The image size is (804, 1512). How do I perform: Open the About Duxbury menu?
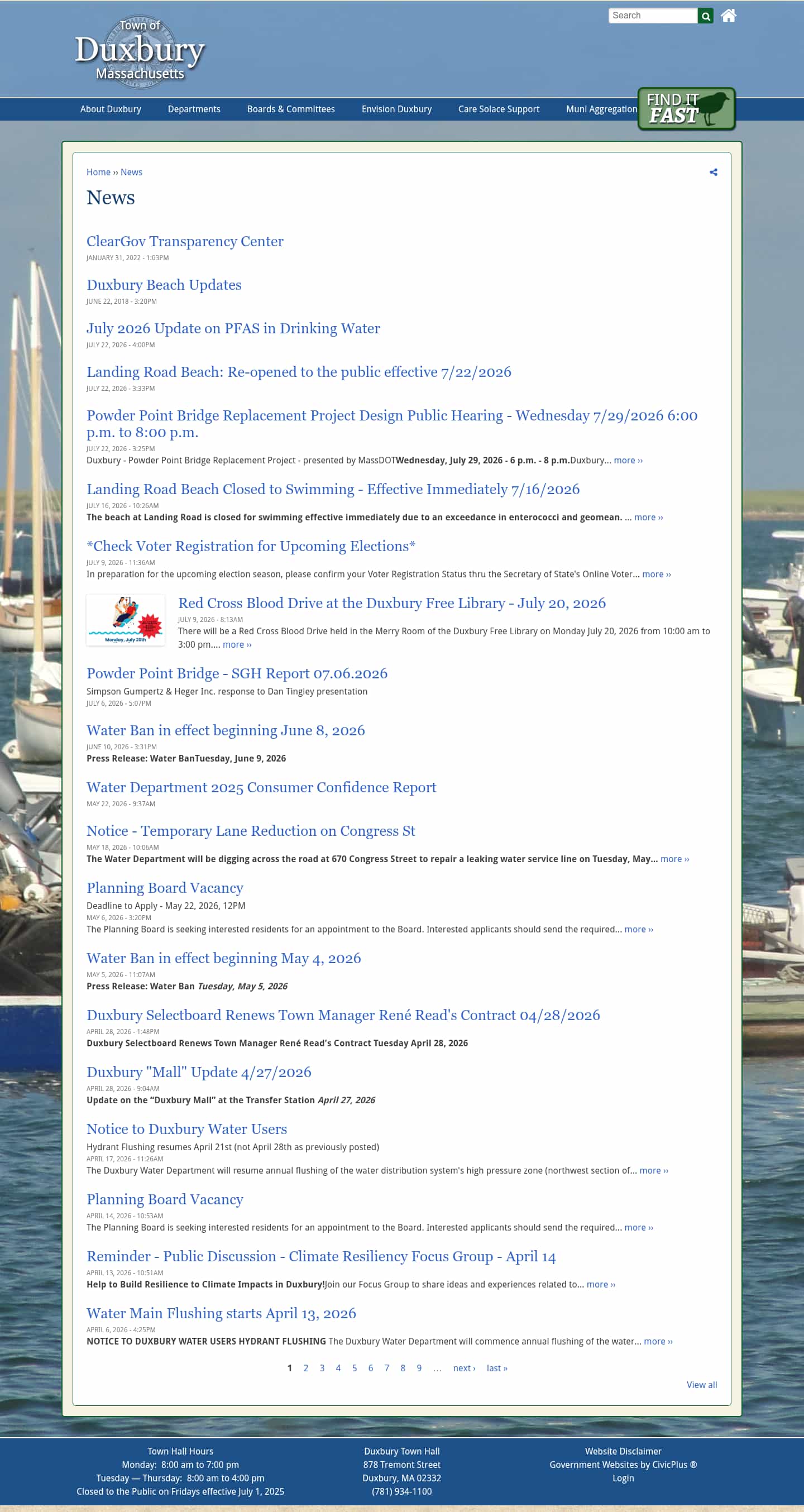pyautogui.click(x=111, y=109)
